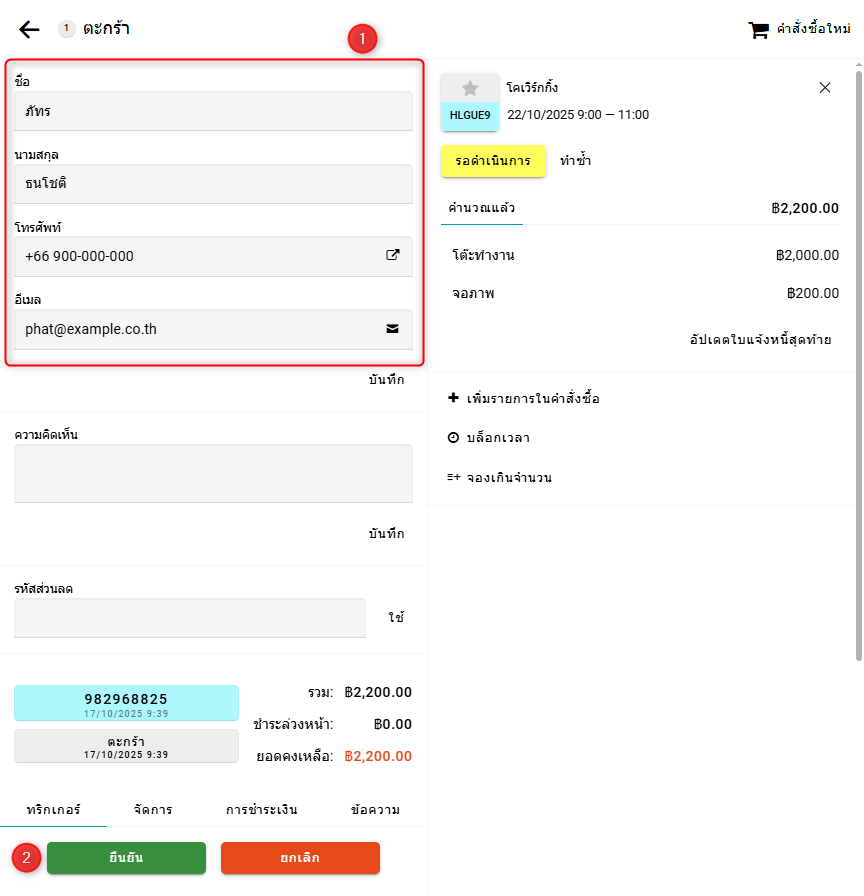Click the overbooking list-plus icon

(x=453, y=477)
